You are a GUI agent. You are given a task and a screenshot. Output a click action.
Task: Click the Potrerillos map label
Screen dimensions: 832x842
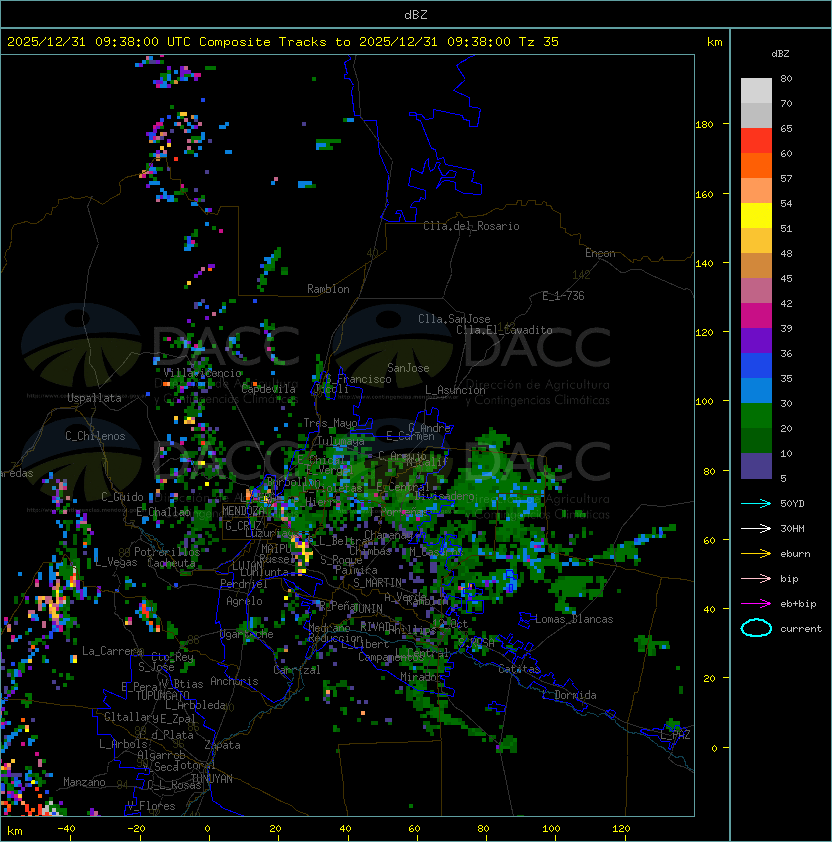(x=167, y=552)
